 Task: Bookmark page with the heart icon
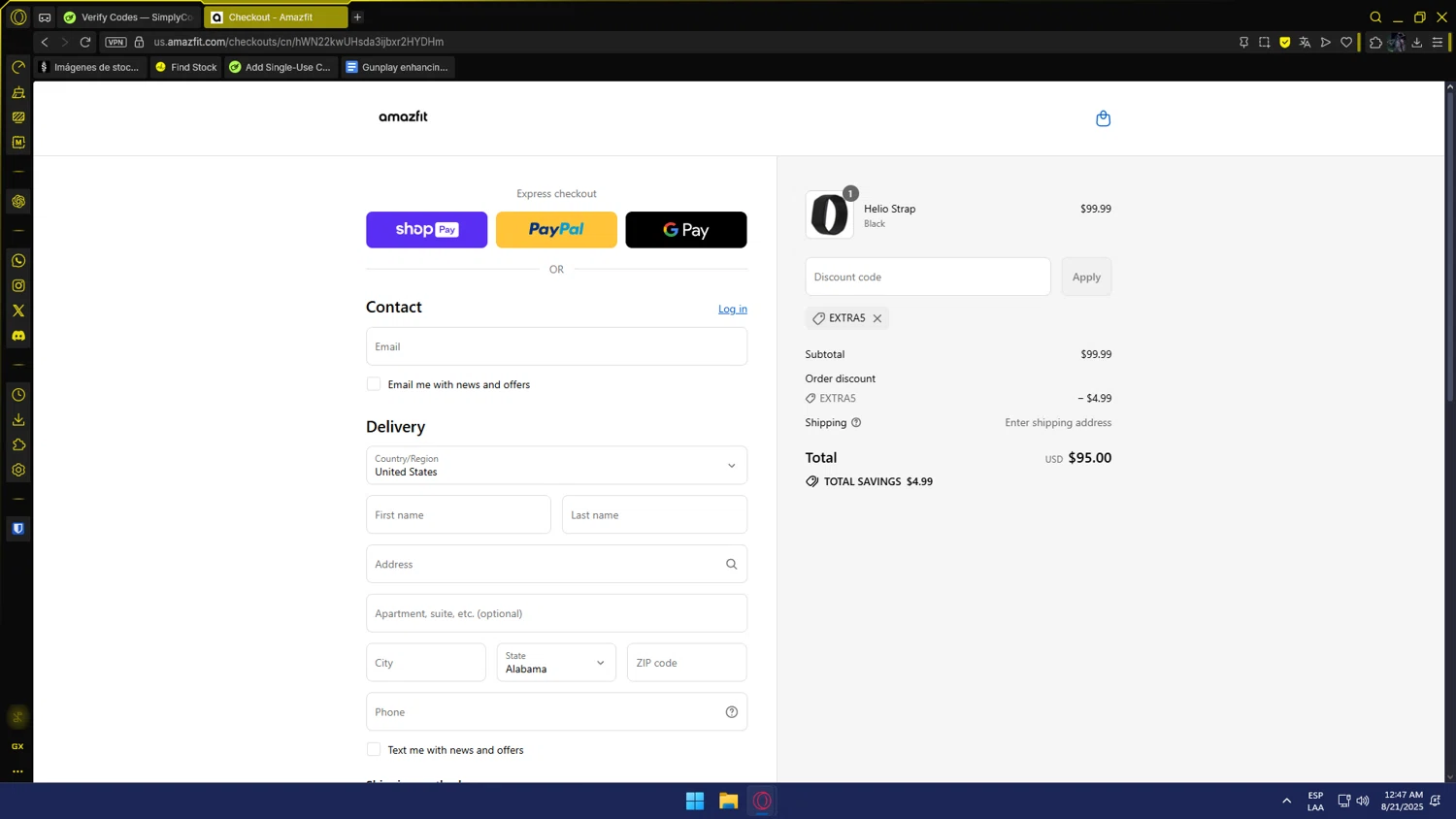[x=1346, y=42]
